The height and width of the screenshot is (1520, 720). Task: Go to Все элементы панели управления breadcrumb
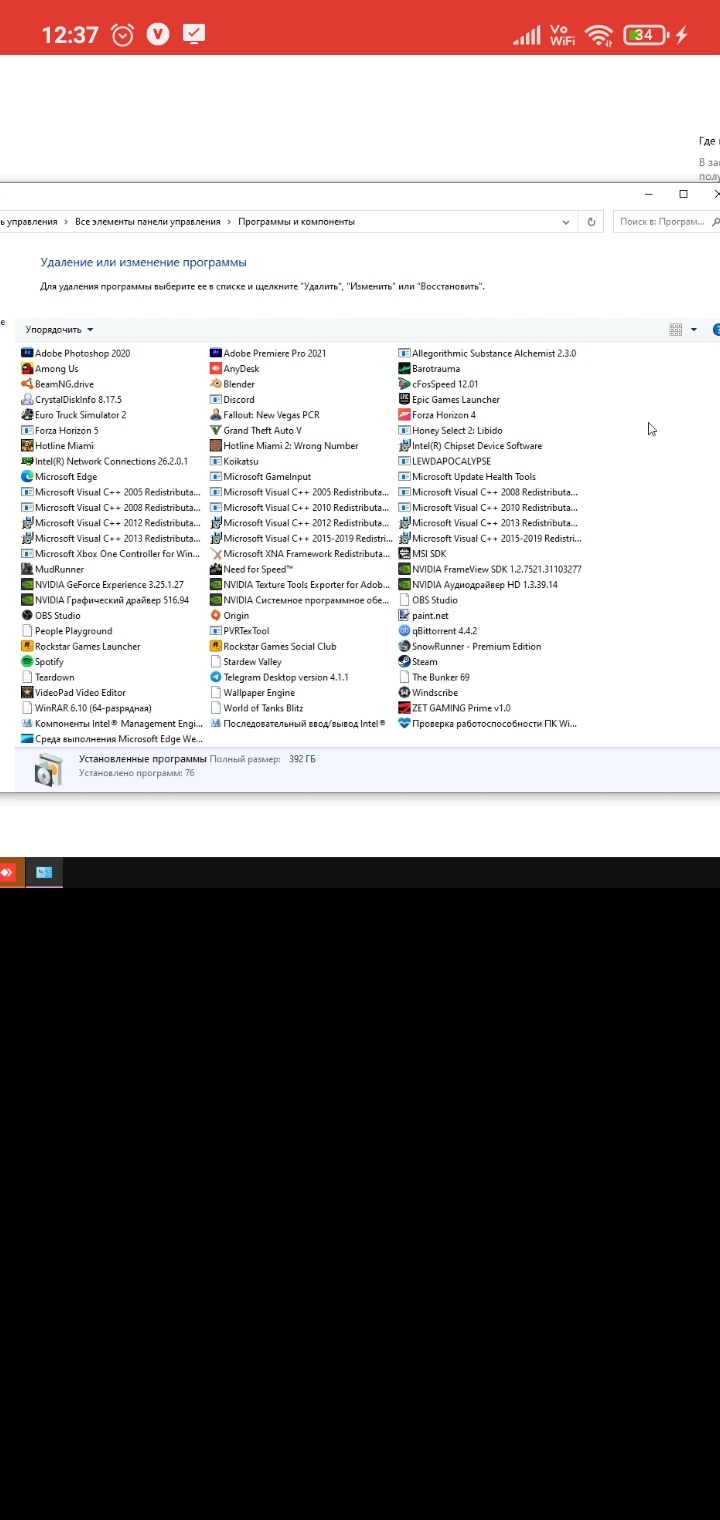pos(148,222)
